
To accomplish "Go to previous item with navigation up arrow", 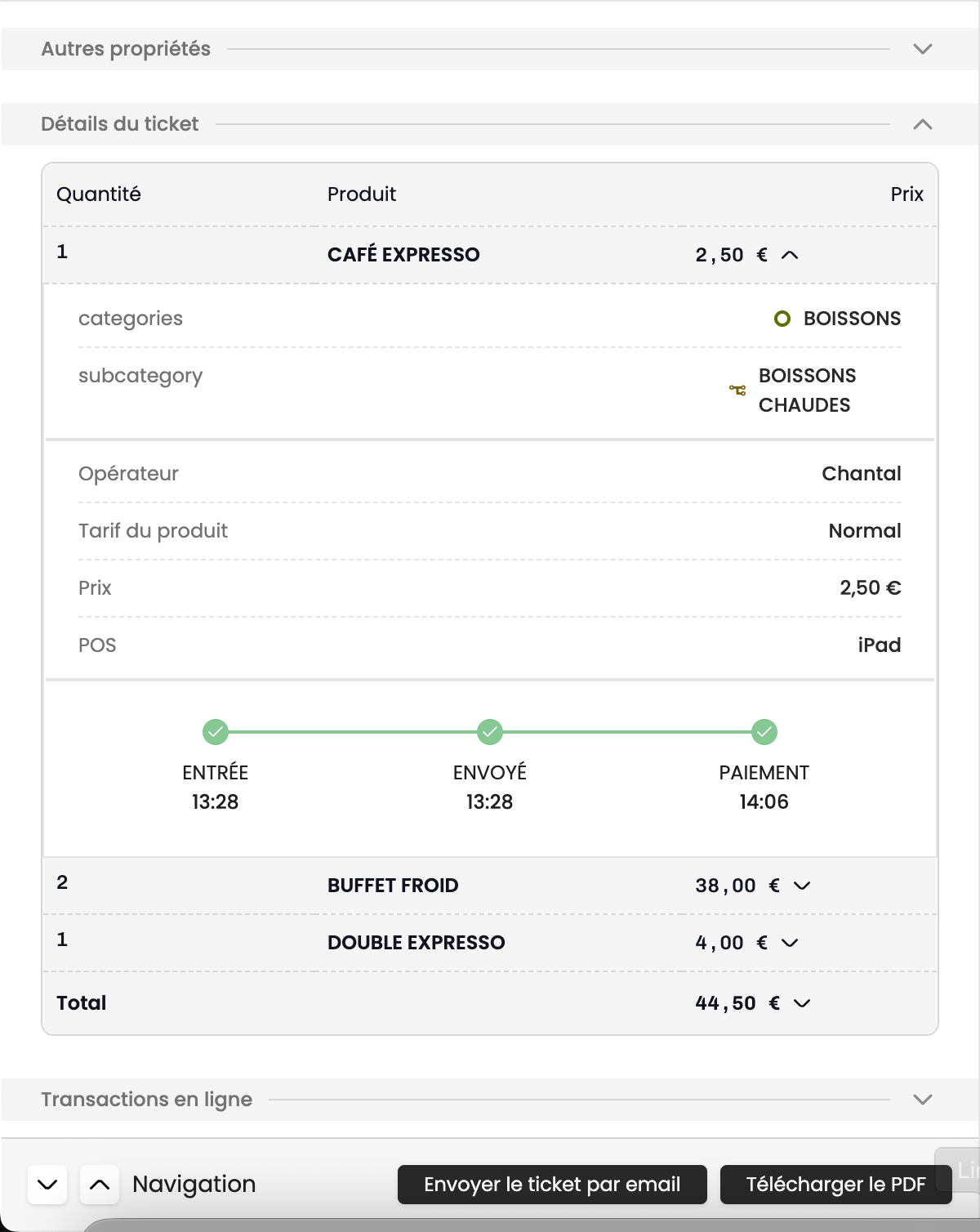I will pos(100,1185).
